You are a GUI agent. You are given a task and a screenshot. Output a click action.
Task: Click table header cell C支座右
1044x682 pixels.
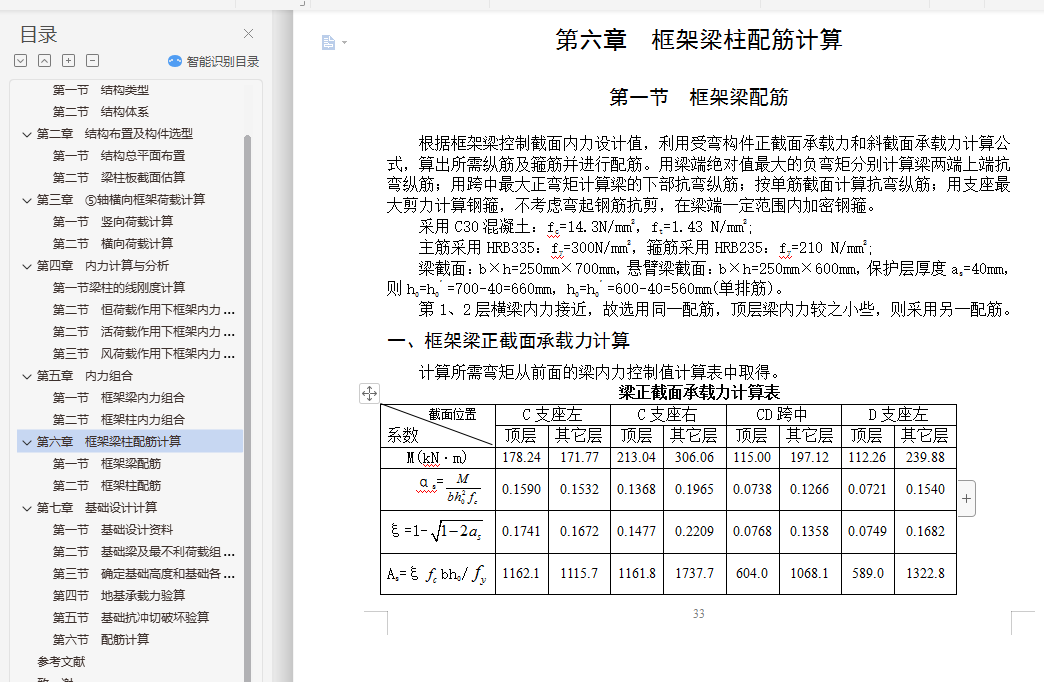(668, 414)
